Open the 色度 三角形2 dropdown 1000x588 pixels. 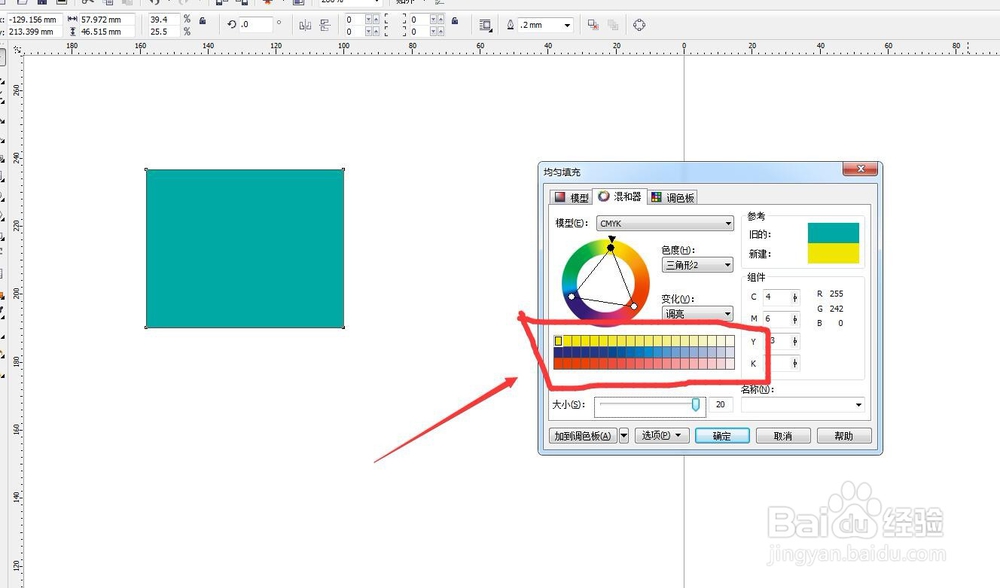(x=698, y=265)
